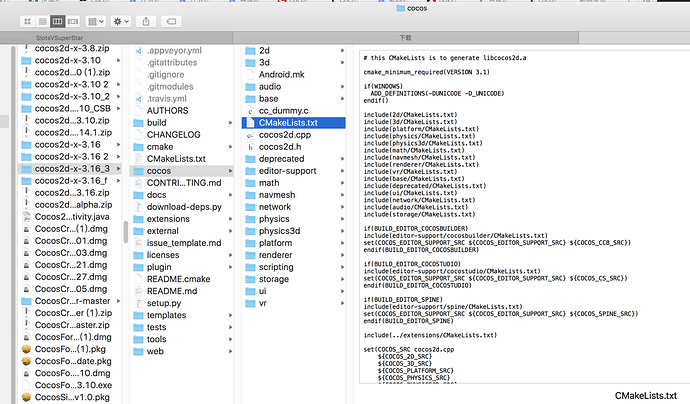Select the cmake folder icon
The width and height of the screenshot is (690, 404).
tap(139, 147)
